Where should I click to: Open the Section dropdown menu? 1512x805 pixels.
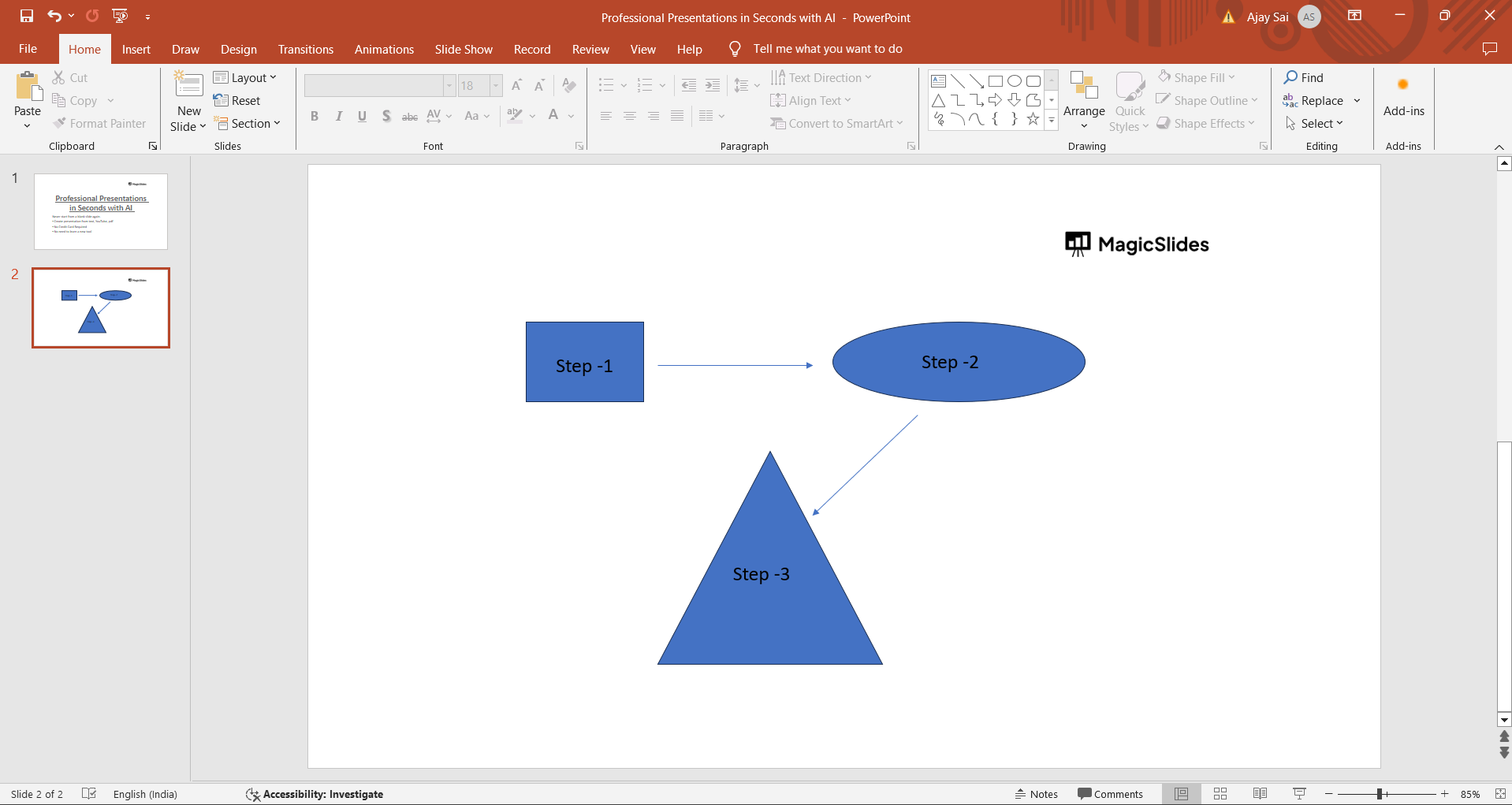(x=247, y=124)
